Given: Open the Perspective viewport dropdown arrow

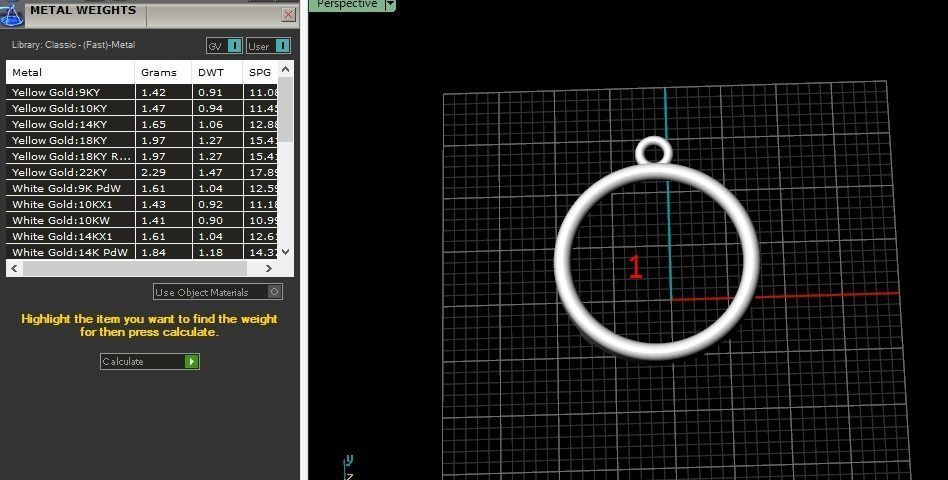Looking at the screenshot, I should click(390, 5).
